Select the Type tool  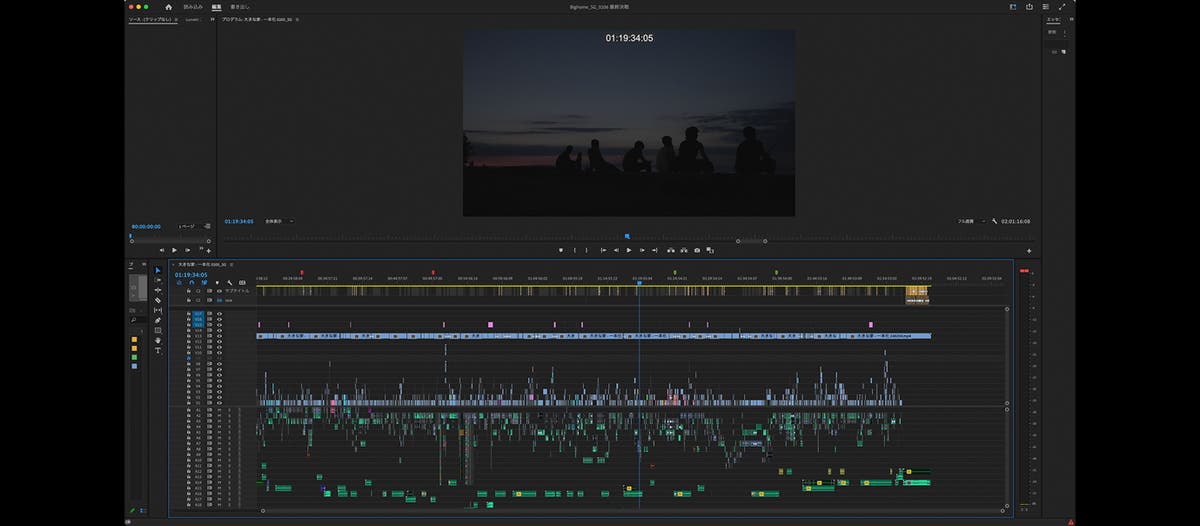(x=158, y=351)
